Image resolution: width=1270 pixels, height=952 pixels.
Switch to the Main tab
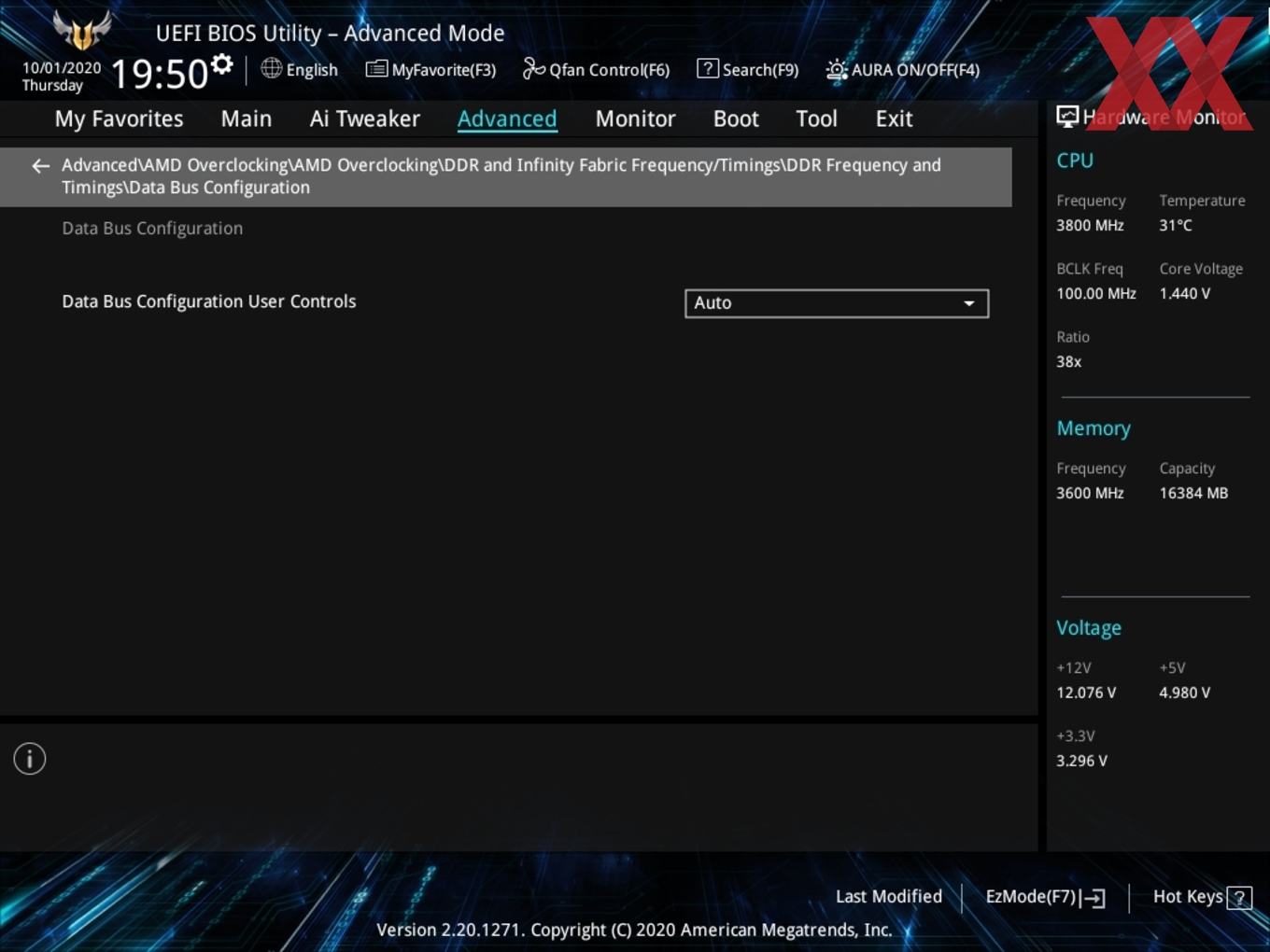point(247,119)
